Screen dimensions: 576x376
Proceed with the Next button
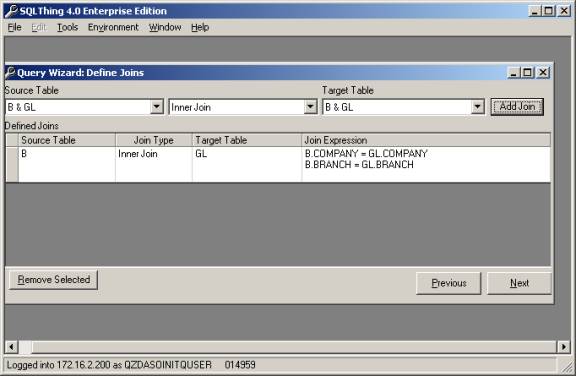519,283
